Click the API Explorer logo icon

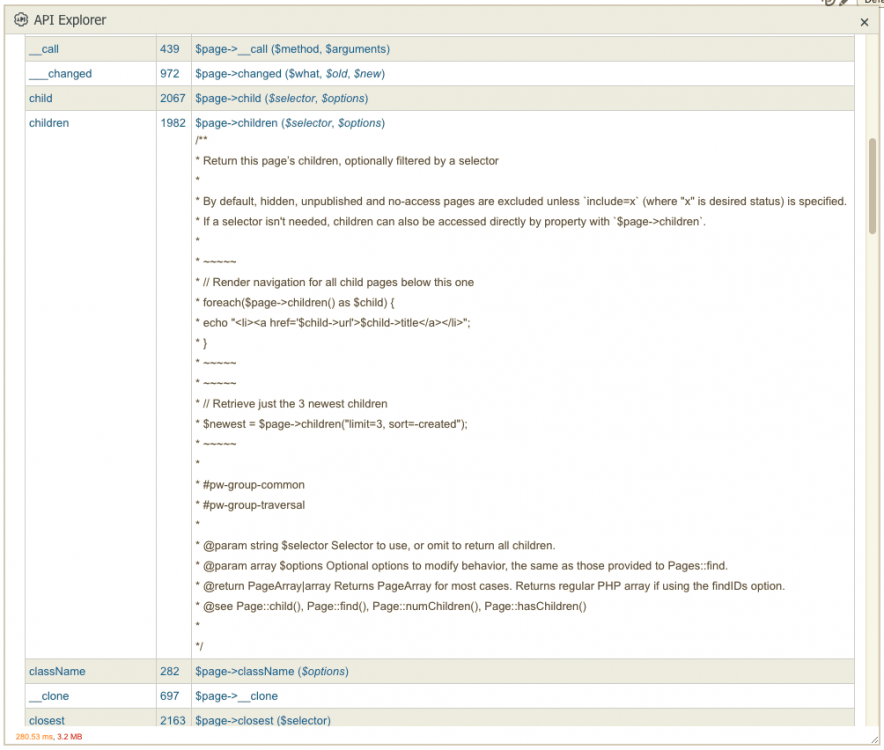pyautogui.click(x=21, y=20)
